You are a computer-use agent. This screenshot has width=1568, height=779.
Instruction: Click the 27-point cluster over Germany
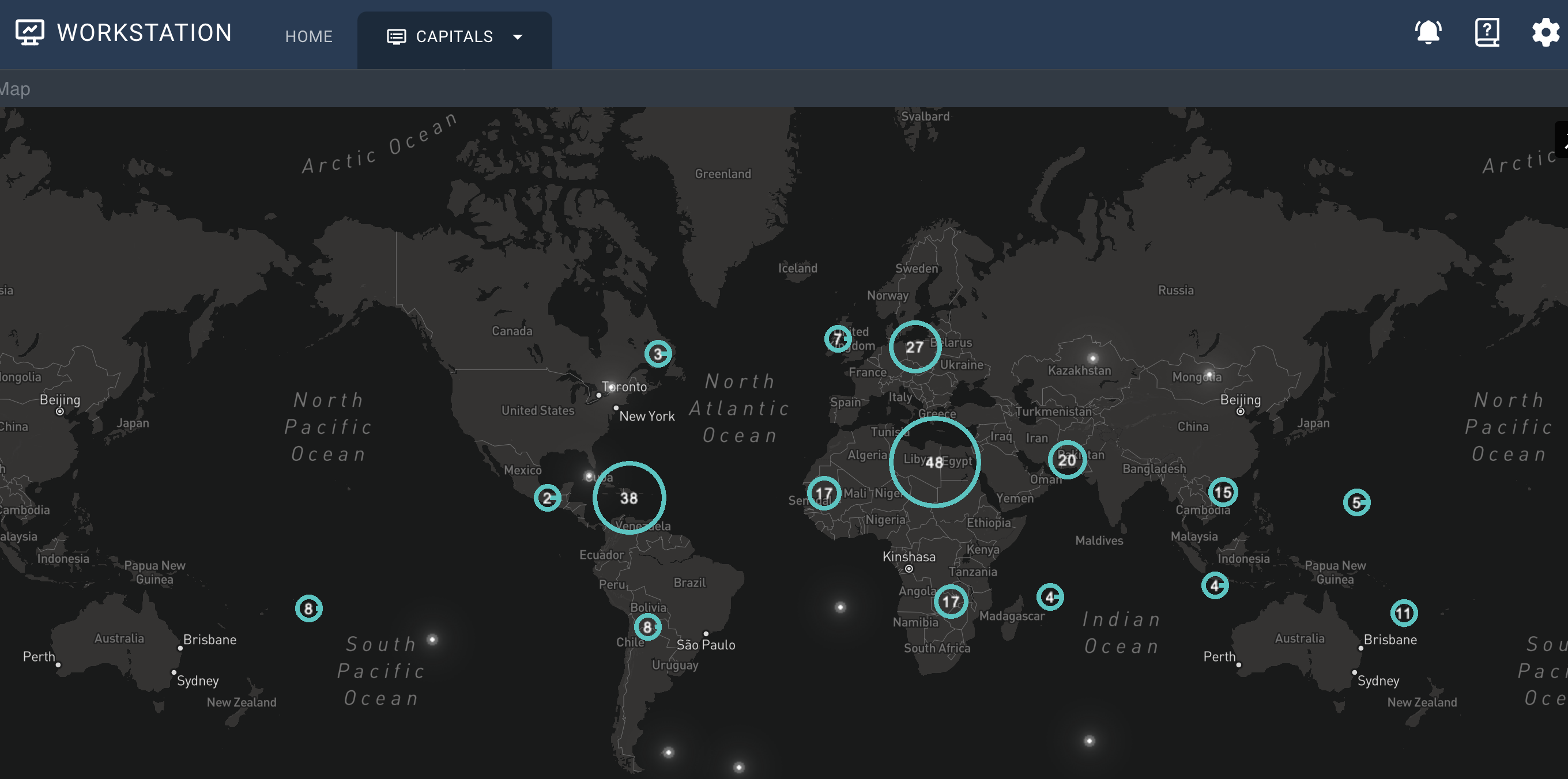click(915, 347)
